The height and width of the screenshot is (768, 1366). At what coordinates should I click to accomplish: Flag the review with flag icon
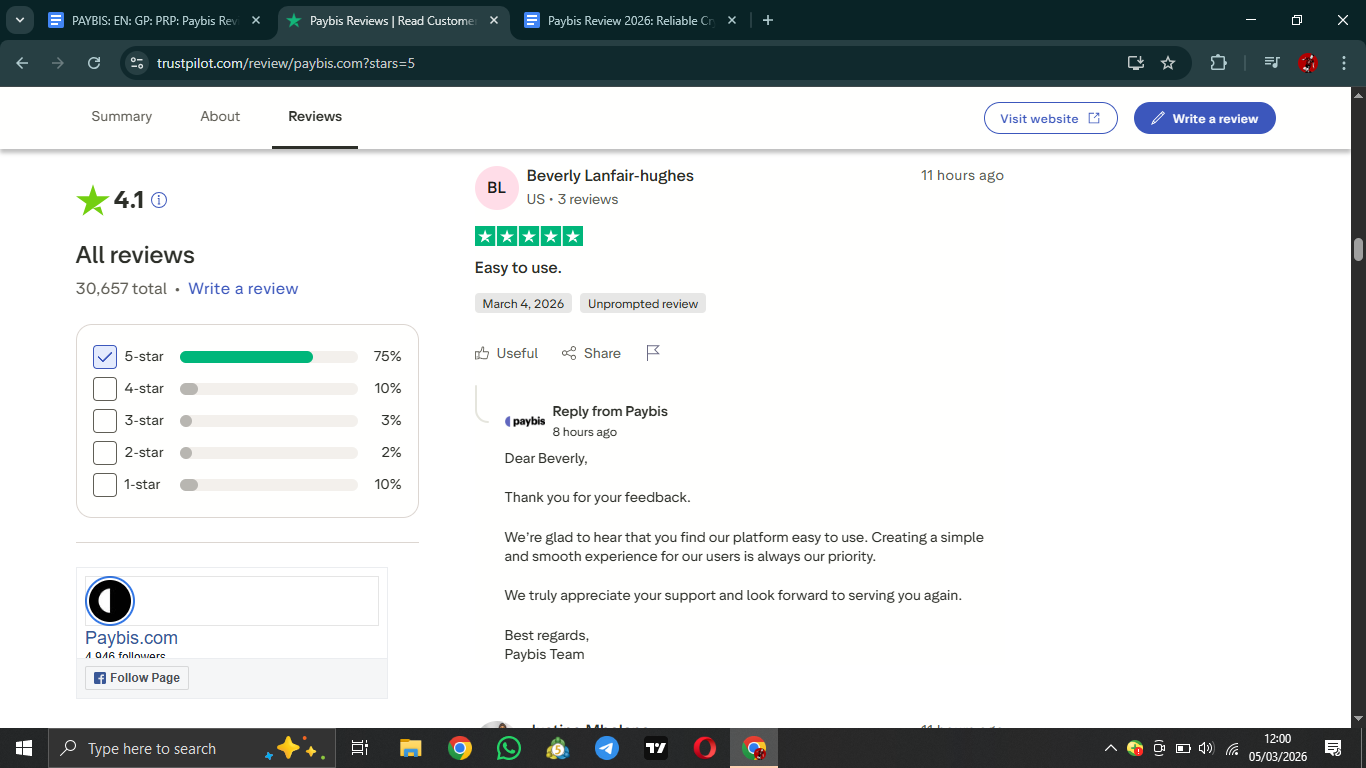click(653, 353)
